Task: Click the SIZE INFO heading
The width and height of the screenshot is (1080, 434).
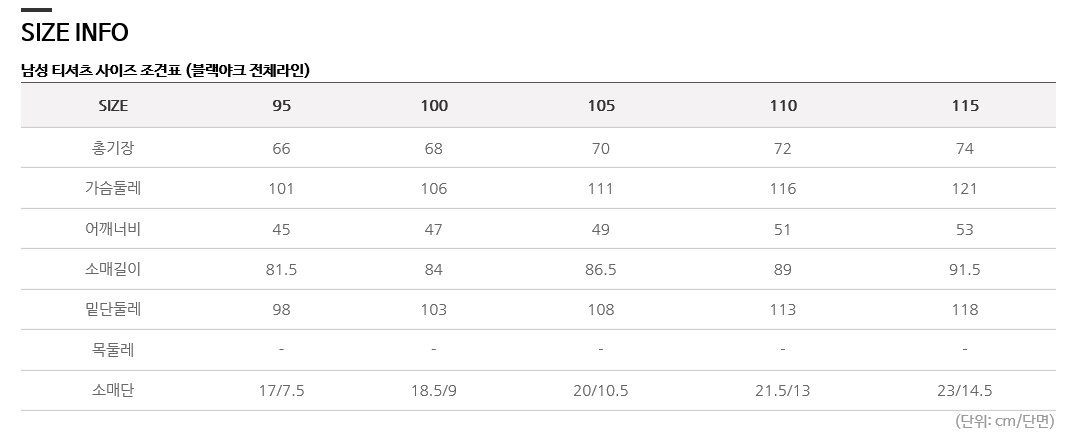Action: click(x=74, y=32)
